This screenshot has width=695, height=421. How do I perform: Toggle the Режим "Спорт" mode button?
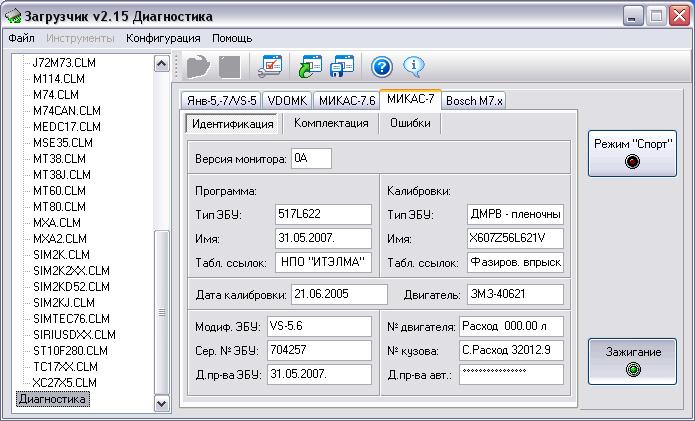pyautogui.click(x=632, y=152)
